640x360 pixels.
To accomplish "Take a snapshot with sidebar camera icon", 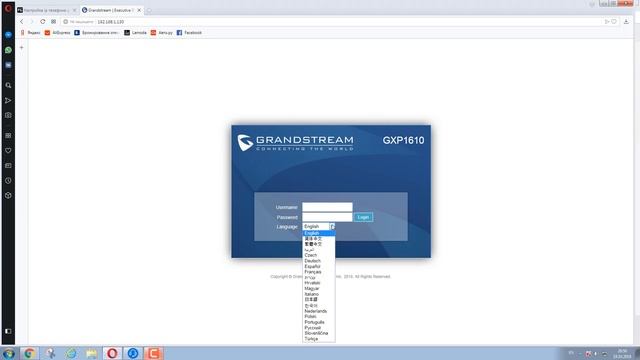I will coord(8,116).
